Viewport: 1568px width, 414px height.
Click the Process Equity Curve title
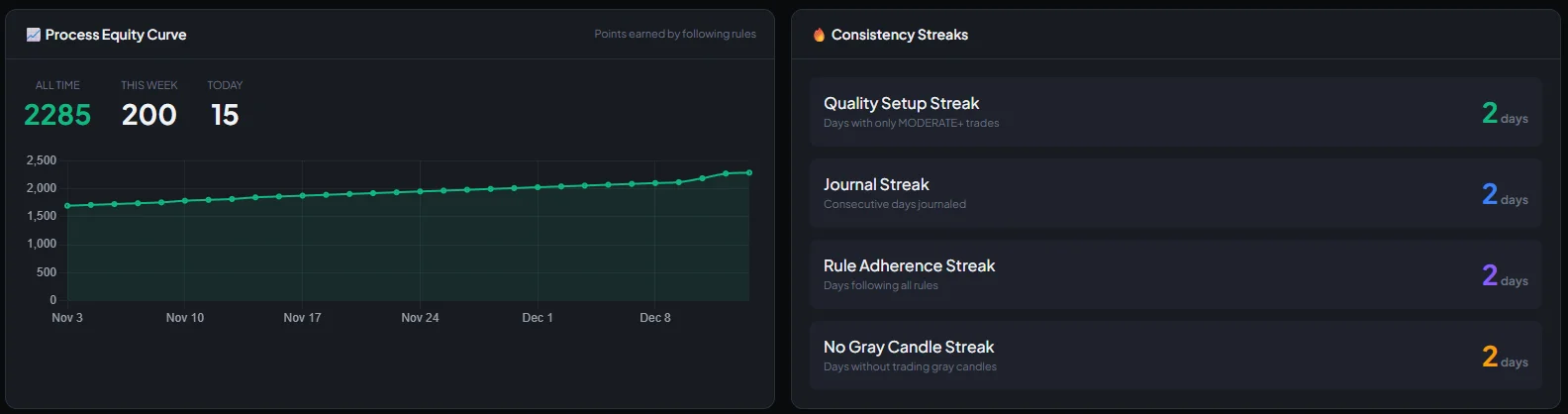coord(116,35)
